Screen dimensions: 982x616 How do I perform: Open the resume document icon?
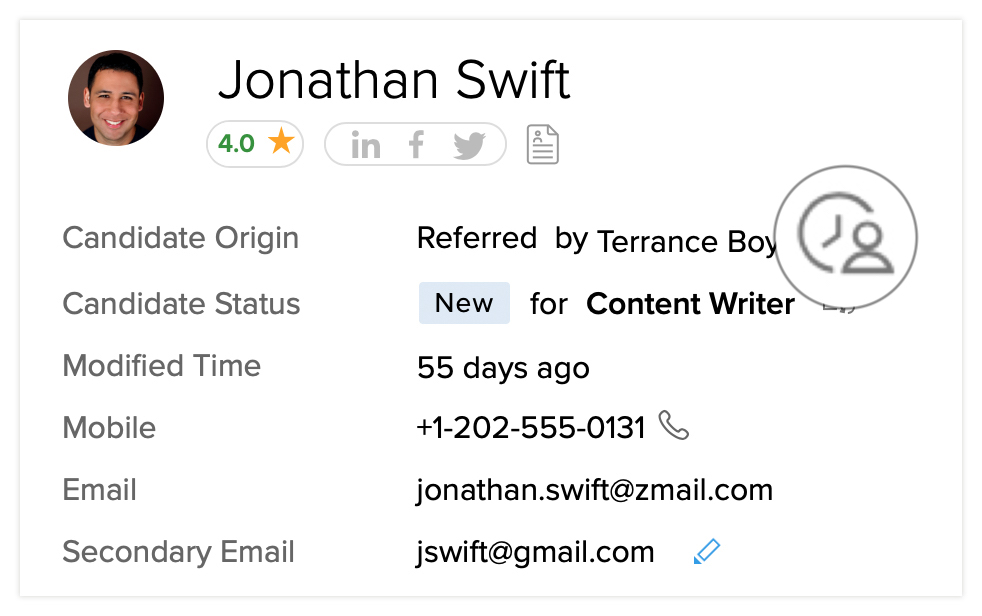tap(543, 145)
